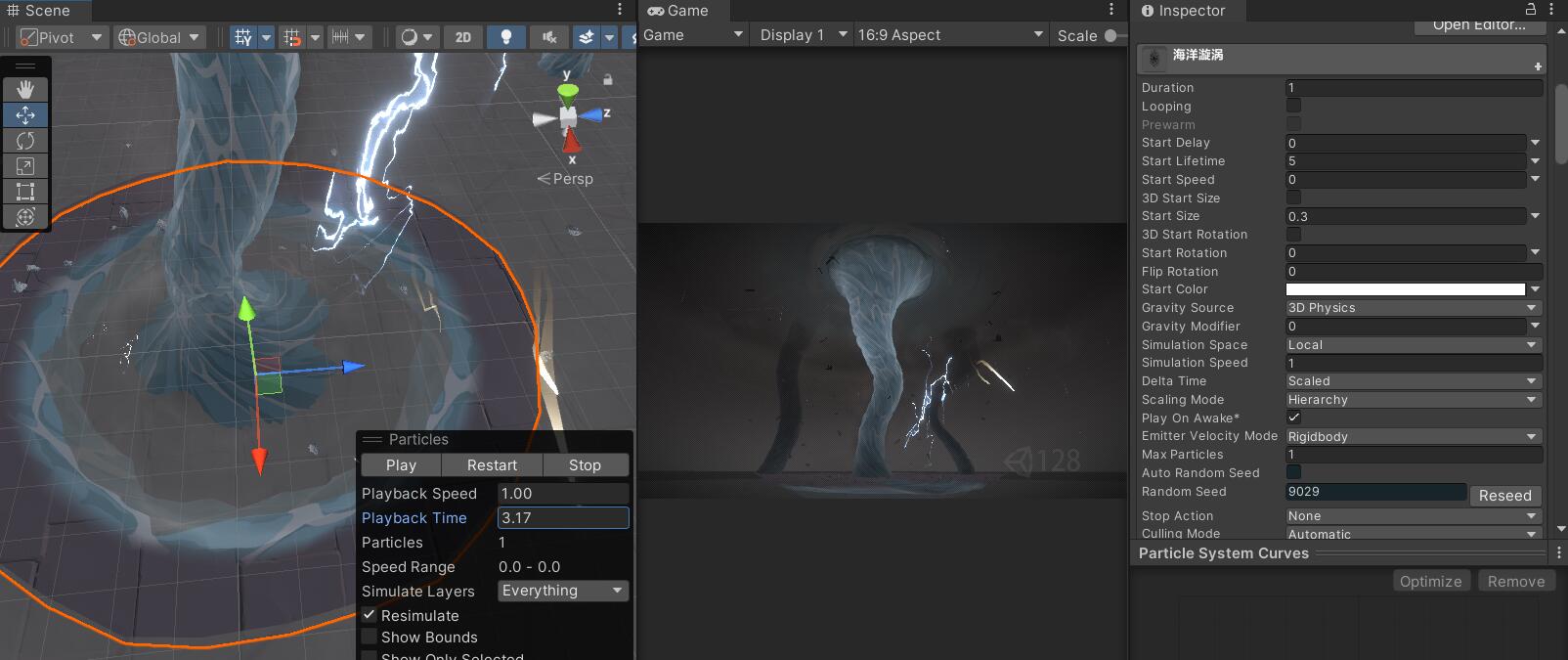Open the Start Color swatch
1568x660 pixels.
pos(1405,289)
